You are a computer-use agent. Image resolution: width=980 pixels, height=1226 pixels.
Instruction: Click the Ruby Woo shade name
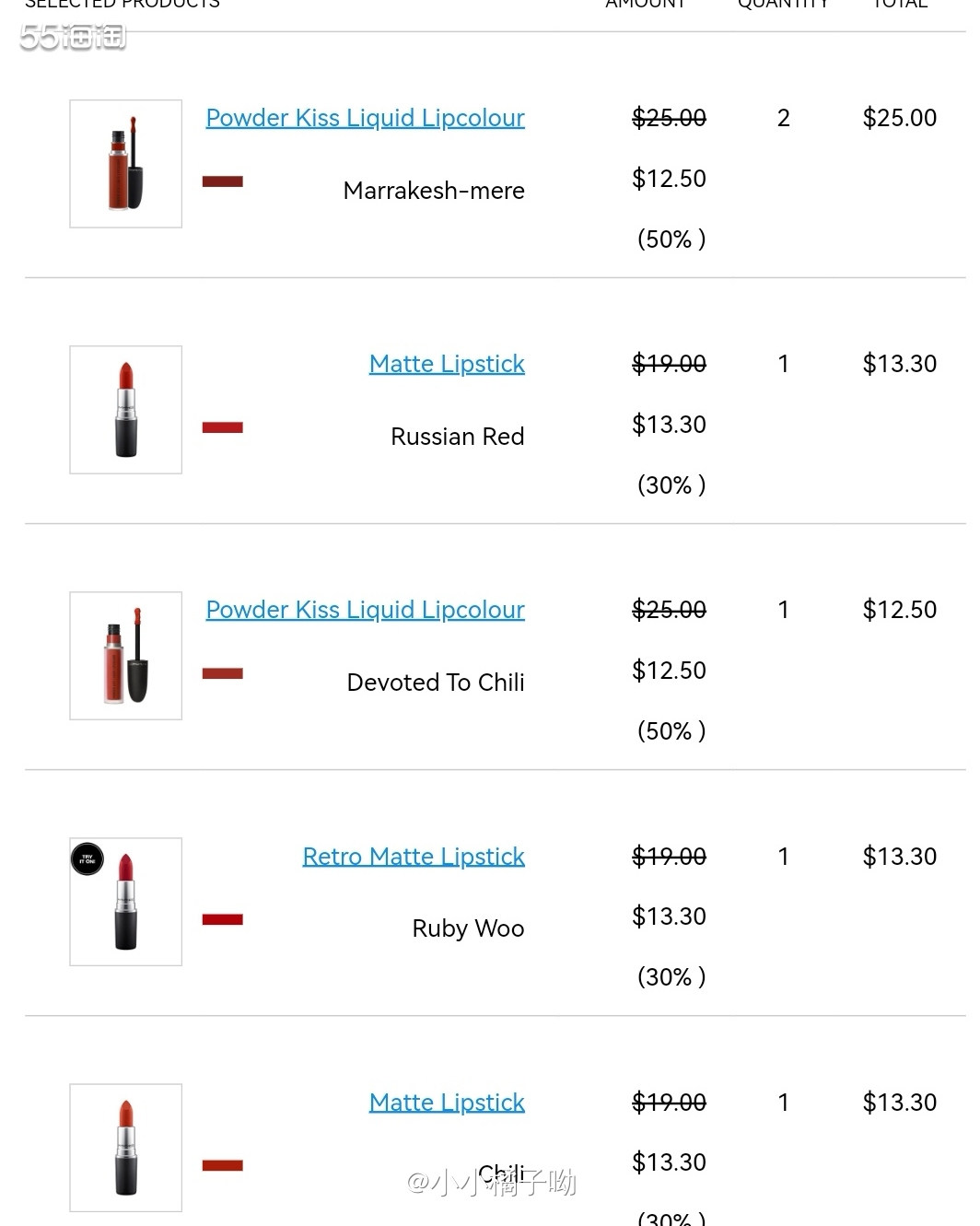468,928
